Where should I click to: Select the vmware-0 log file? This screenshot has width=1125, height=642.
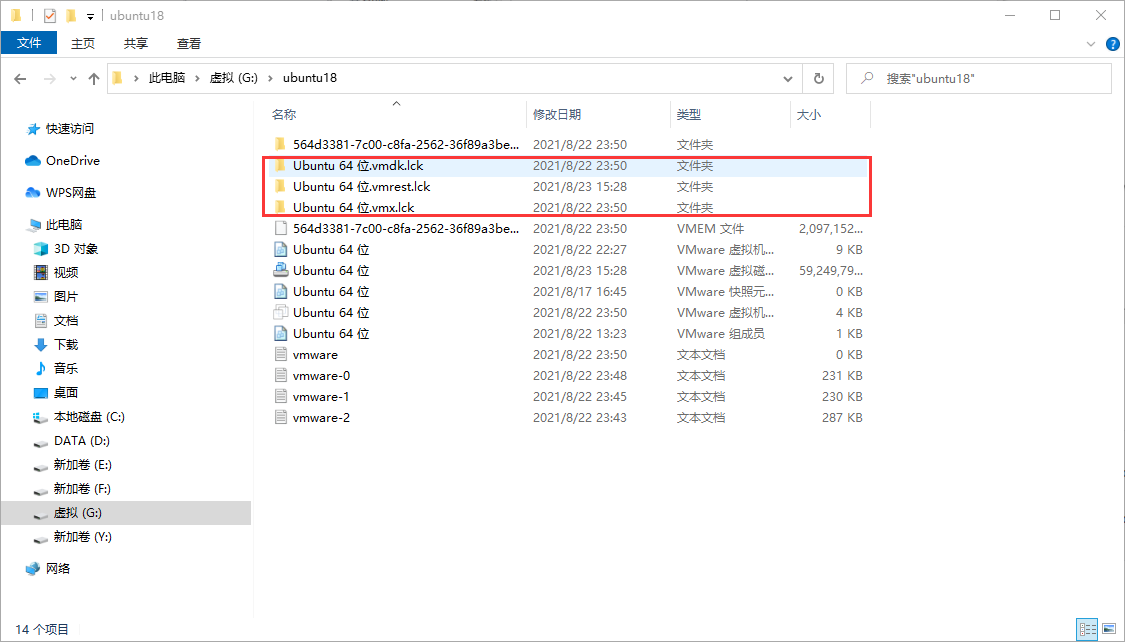click(567, 375)
